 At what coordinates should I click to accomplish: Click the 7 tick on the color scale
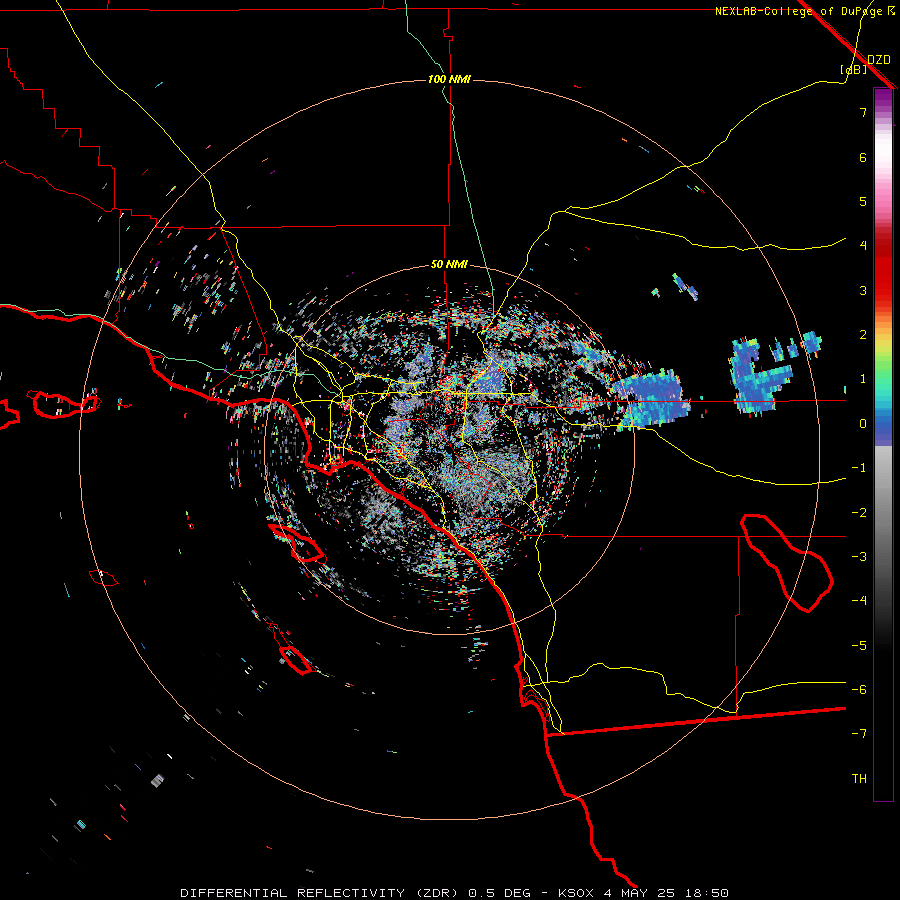pos(863,112)
